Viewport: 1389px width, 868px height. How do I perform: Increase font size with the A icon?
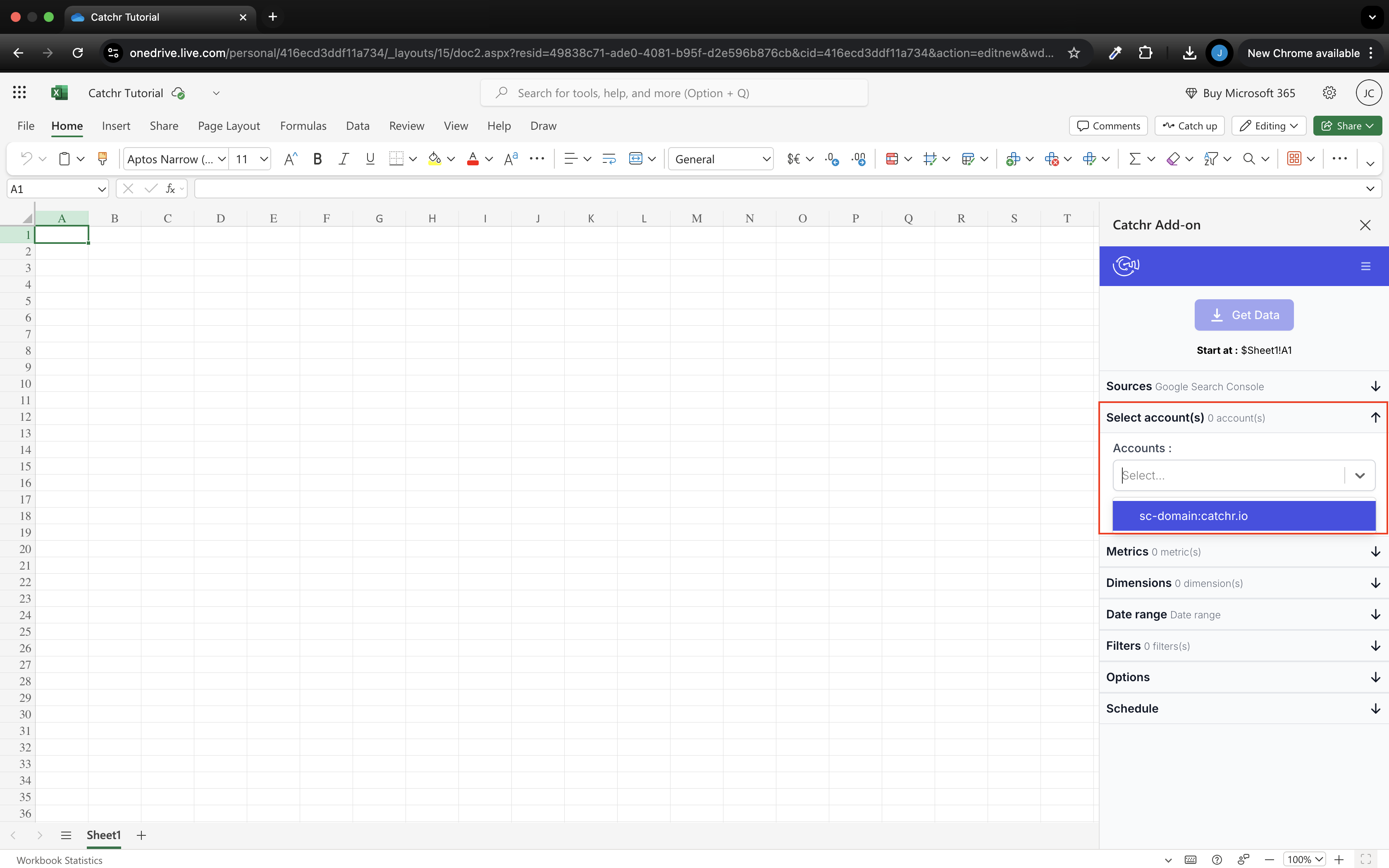[291, 159]
